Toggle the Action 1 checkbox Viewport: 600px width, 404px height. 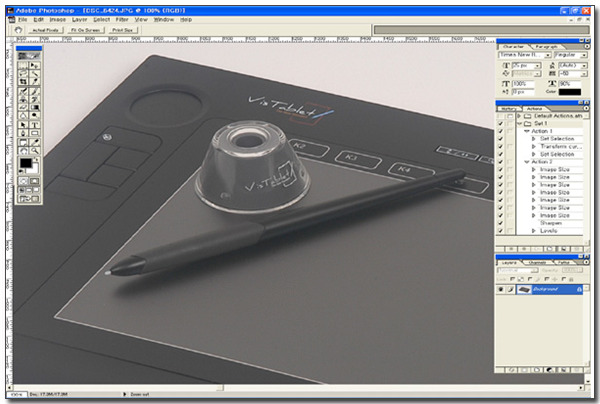click(x=500, y=131)
